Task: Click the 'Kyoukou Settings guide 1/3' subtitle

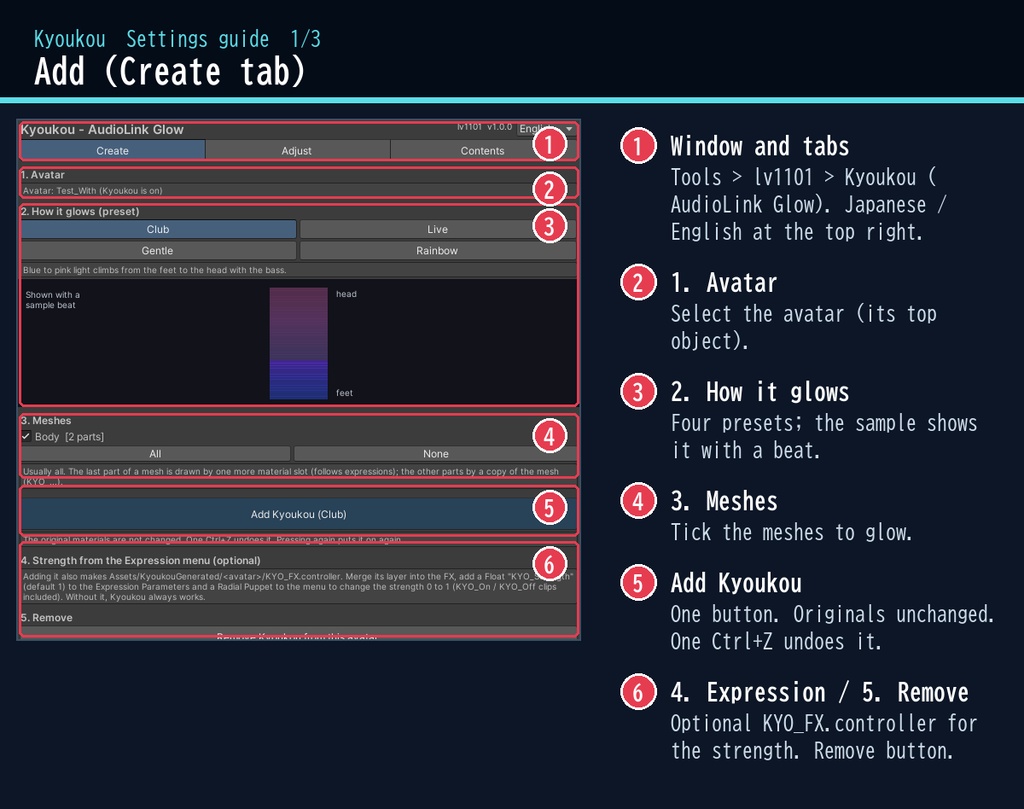Action: tap(177, 39)
